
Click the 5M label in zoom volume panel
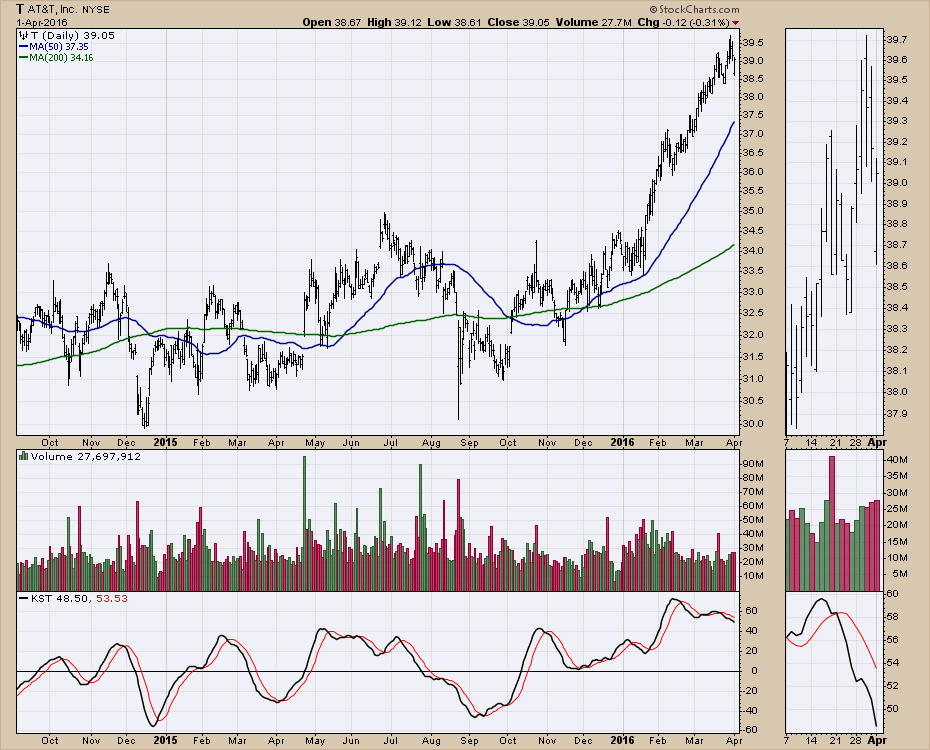(x=899, y=574)
